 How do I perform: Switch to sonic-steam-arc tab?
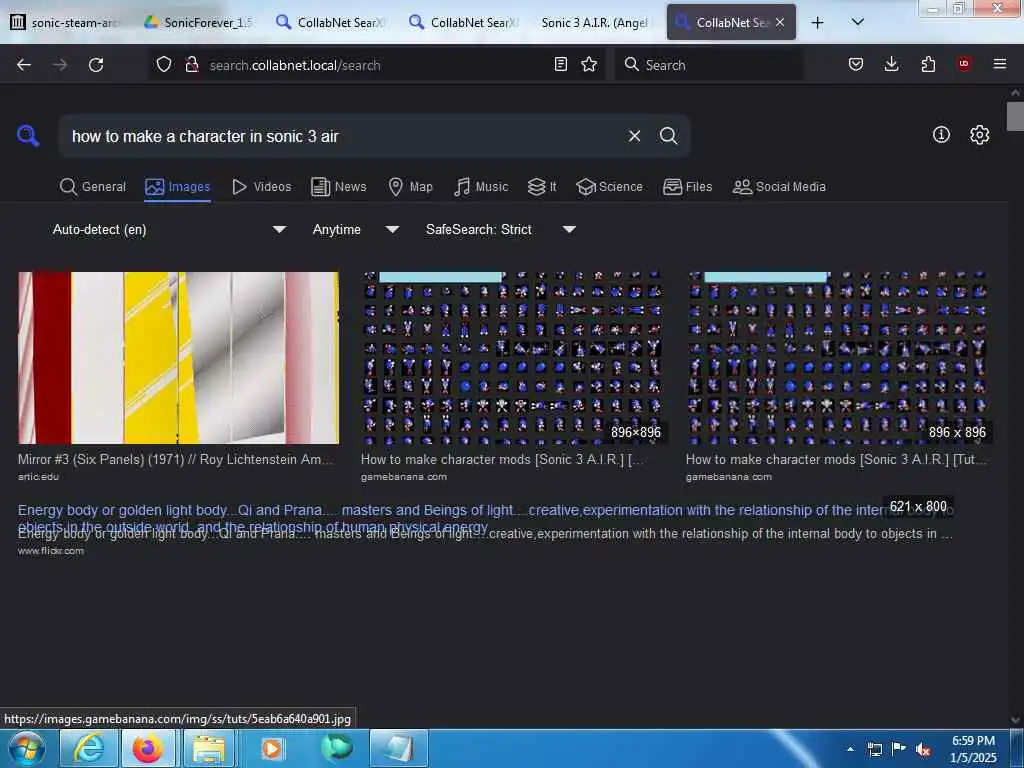click(65, 23)
